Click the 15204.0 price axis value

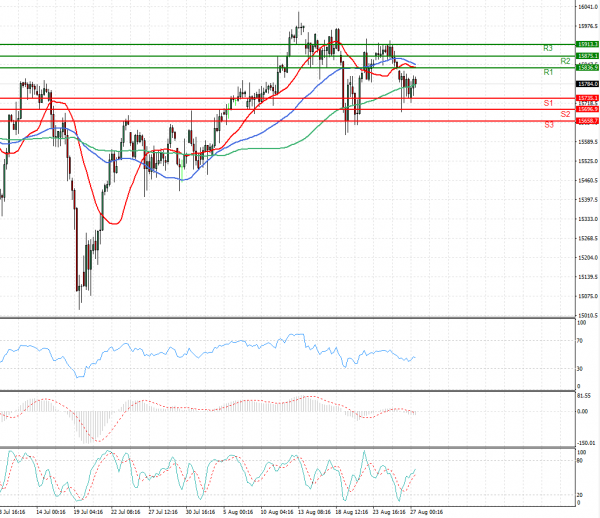(588, 257)
